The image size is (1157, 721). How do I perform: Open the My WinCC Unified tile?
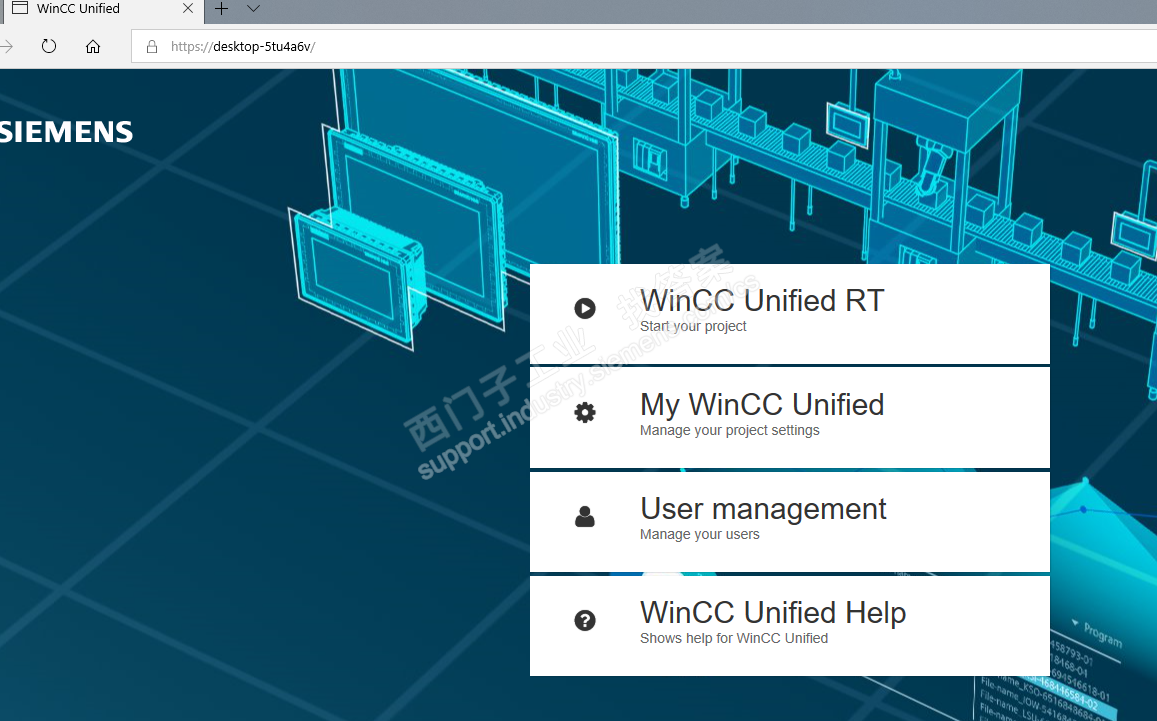pyautogui.click(x=790, y=418)
